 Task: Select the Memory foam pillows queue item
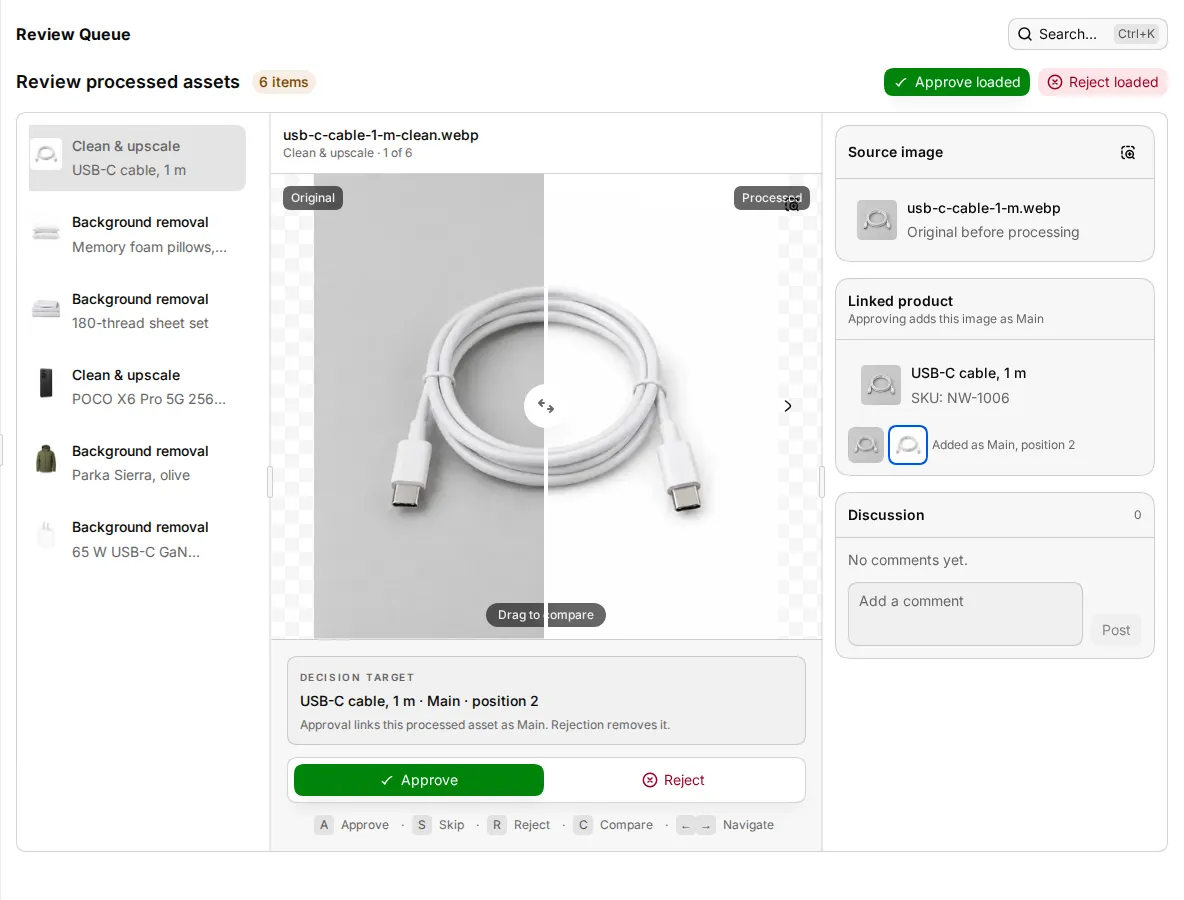(137, 235)
